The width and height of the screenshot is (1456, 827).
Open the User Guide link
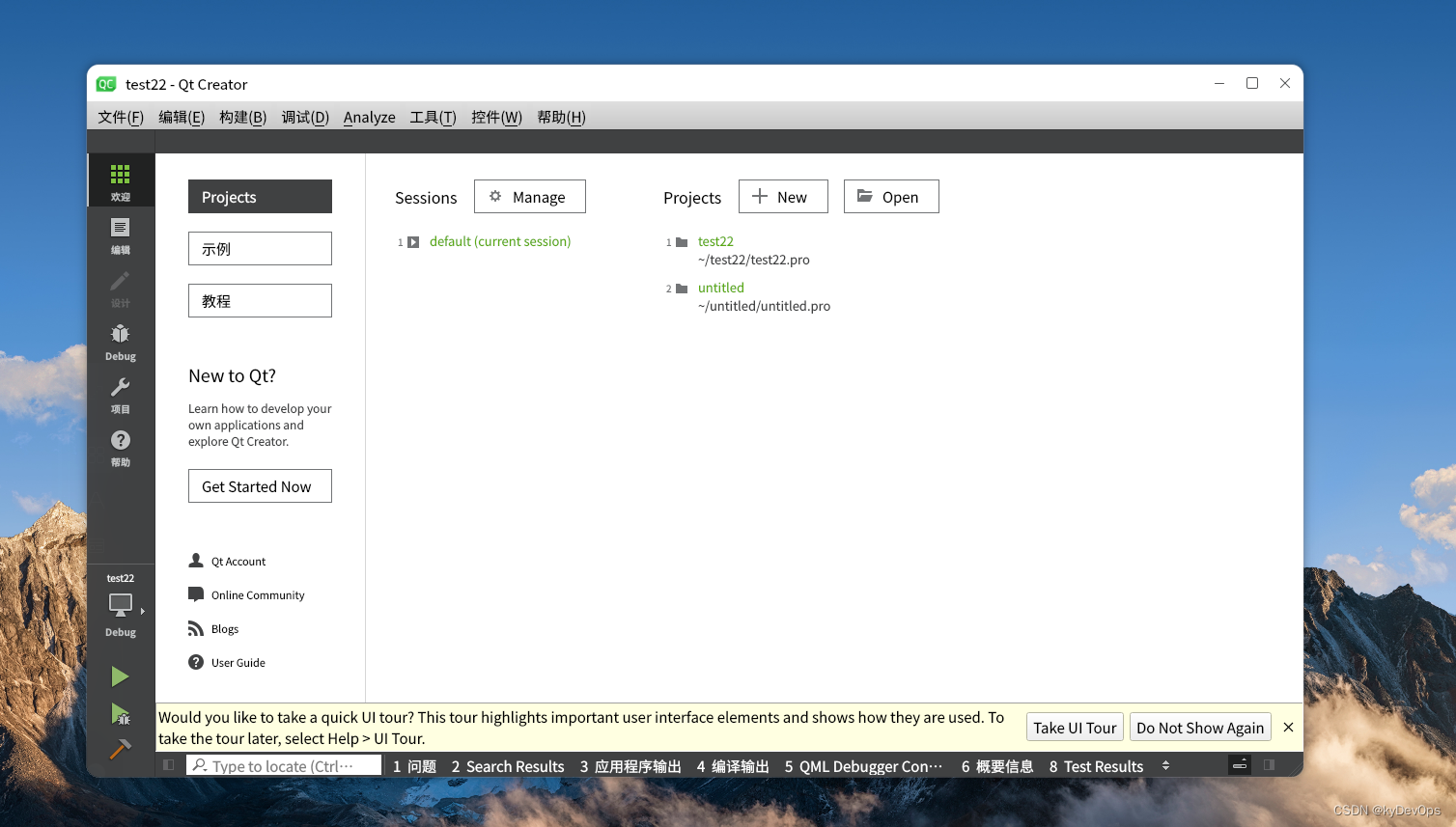pos(238,663)
